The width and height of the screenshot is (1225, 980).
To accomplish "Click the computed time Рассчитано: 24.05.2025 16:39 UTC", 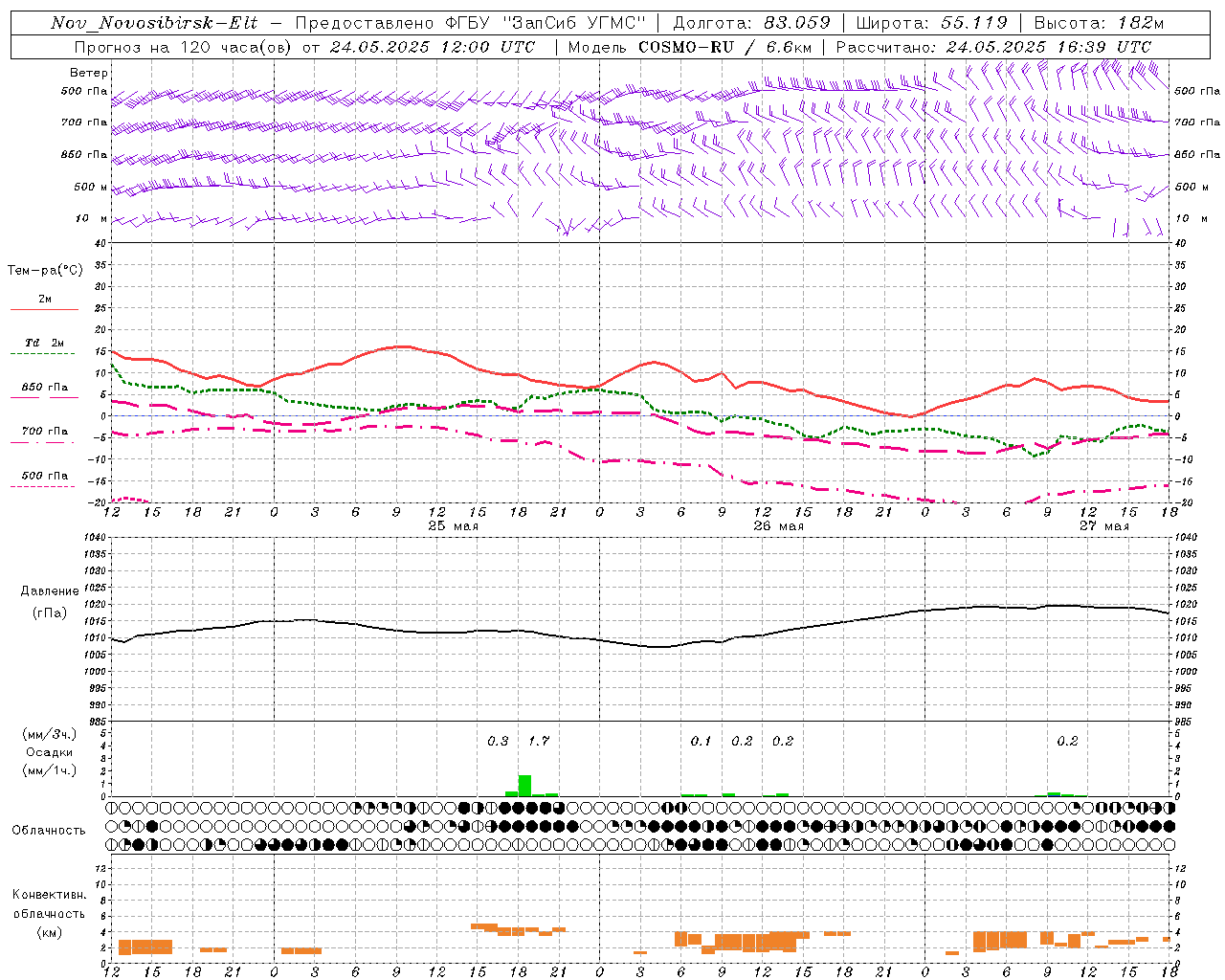I will (993, 47).
